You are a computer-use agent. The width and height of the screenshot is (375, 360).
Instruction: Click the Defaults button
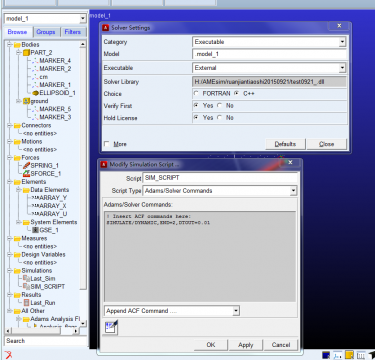(285, 144)
